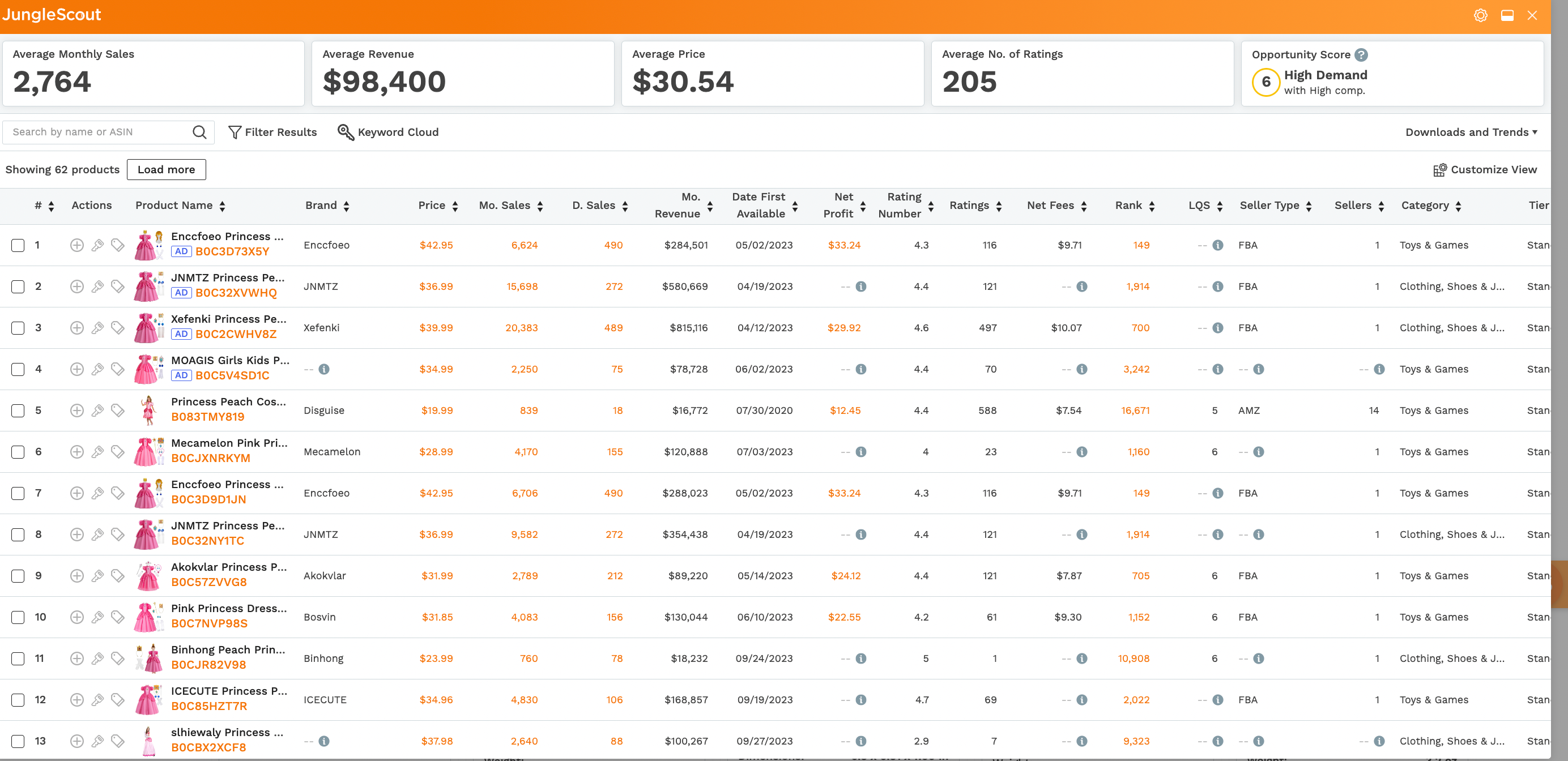The width and height of the screenshot is (1568, 761).
Task: Sort by Ratings column arrows
Action: pyautogui.click(x=999, y=206)
